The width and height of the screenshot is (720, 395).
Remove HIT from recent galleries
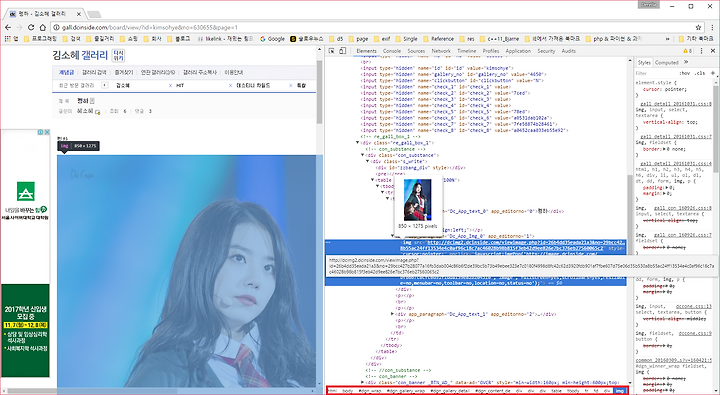pos(230,85)
